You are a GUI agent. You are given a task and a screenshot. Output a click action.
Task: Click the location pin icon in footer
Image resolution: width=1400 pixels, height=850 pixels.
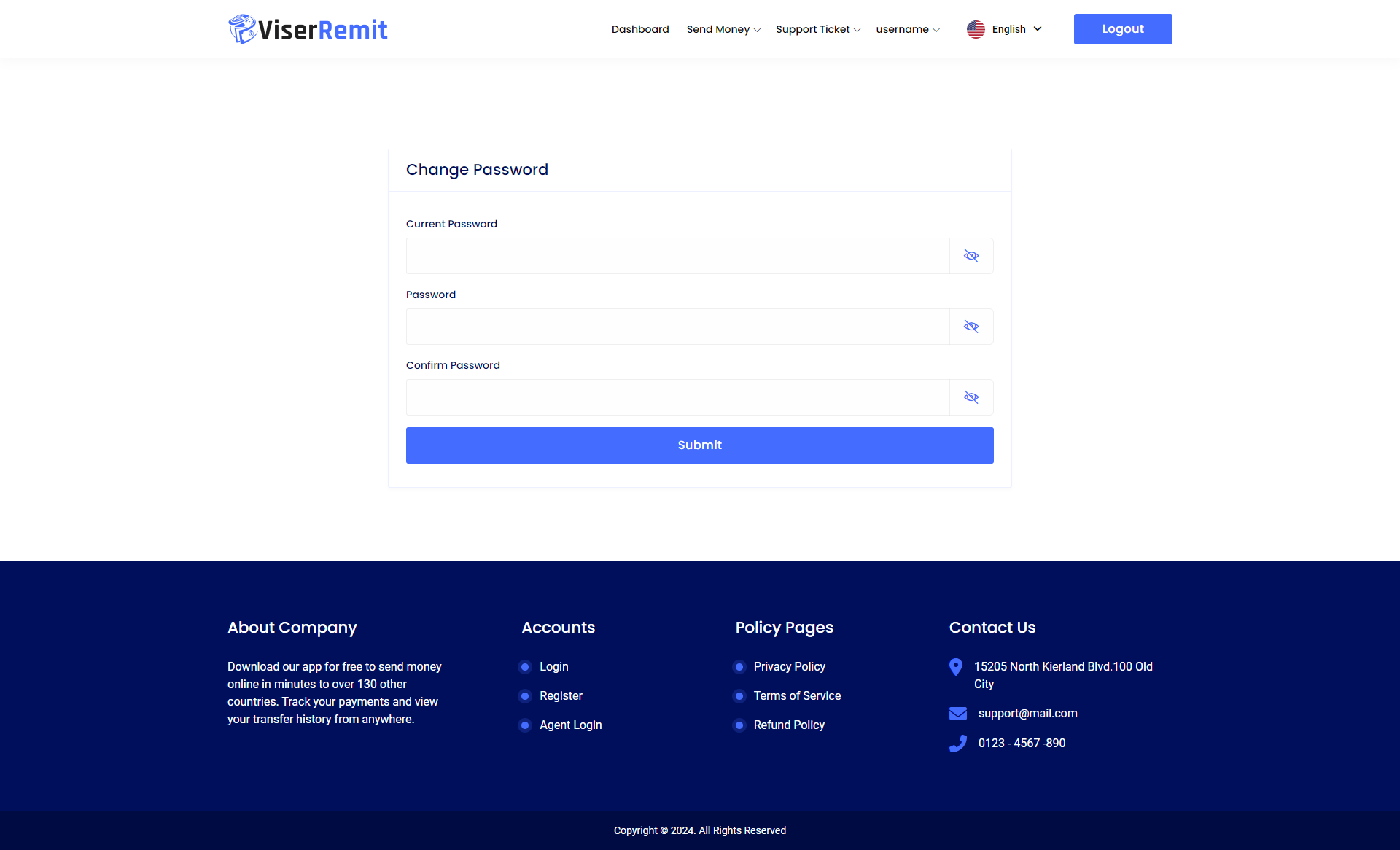pyautogui.click(x=956, y=667)
